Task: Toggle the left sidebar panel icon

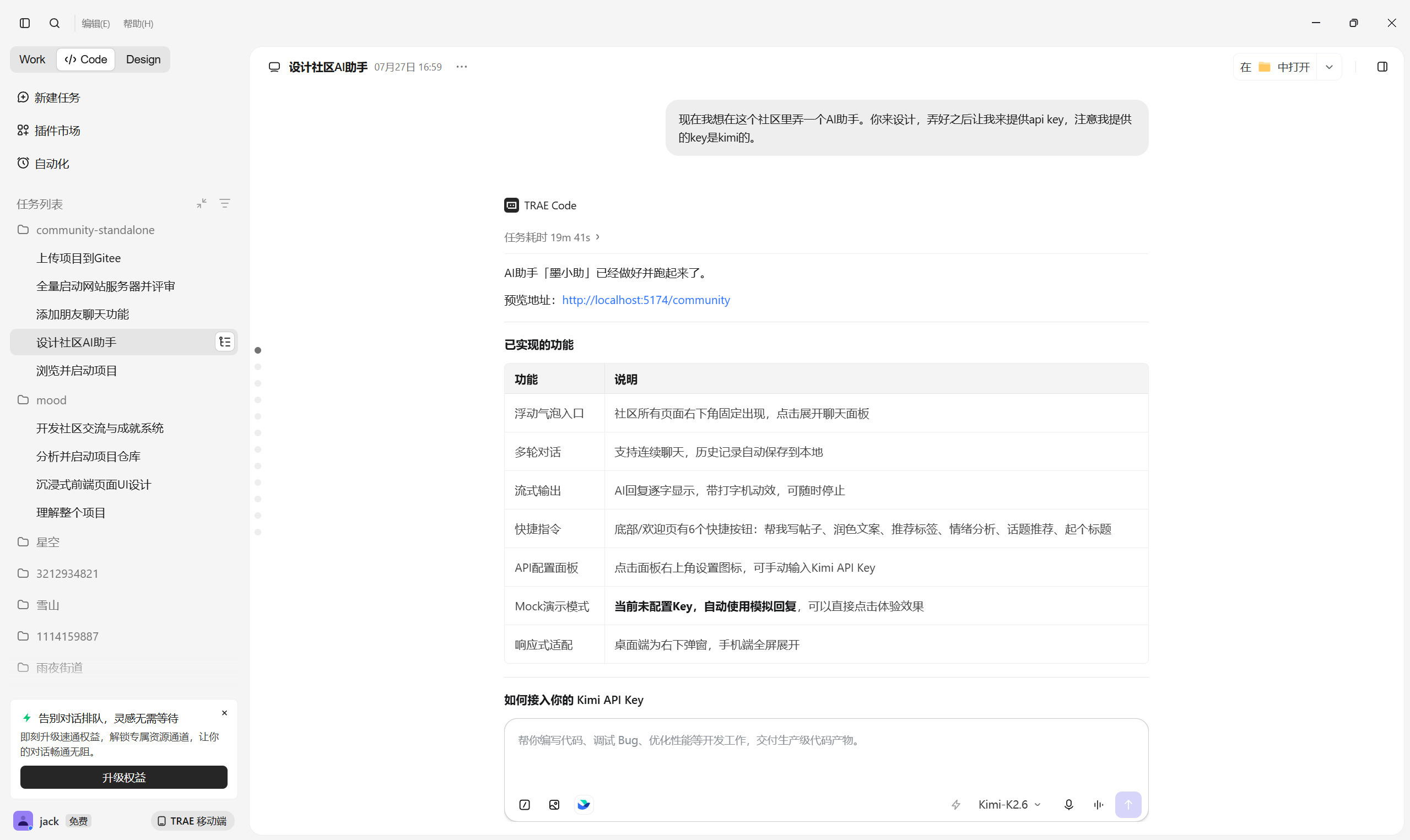Action: click(25, 23)
